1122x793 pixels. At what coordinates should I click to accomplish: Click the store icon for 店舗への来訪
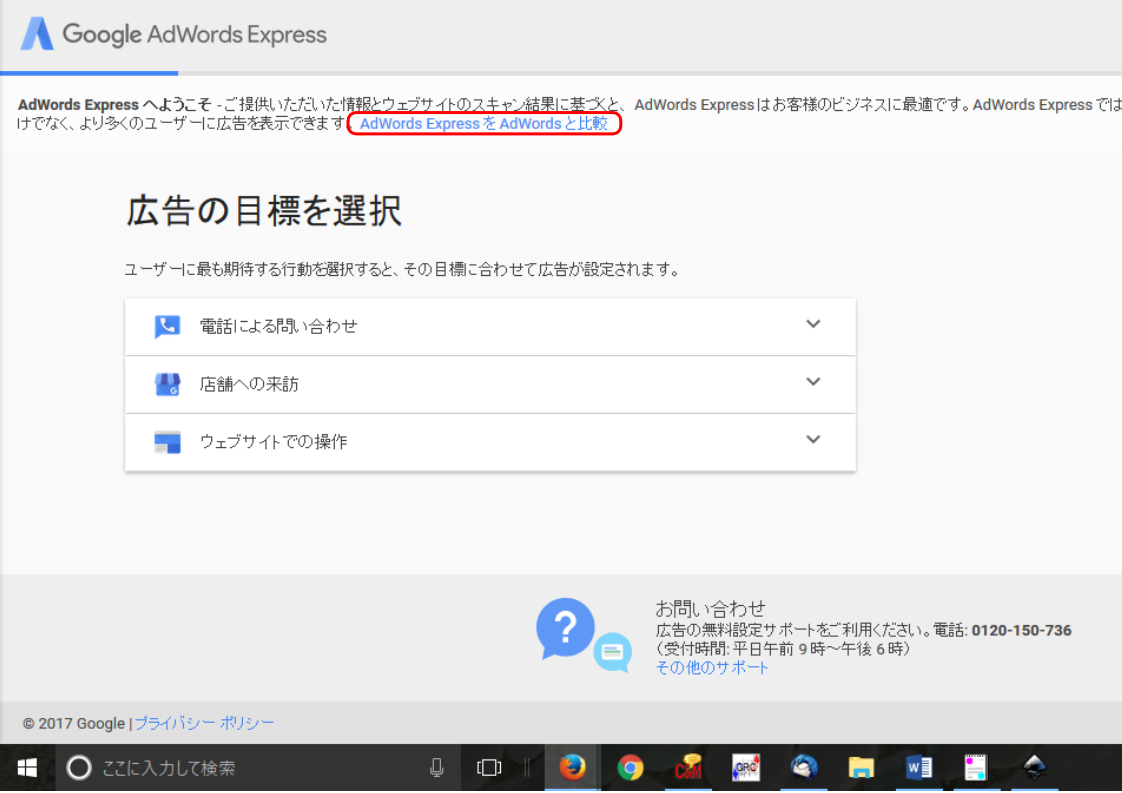tap(167, 384)
